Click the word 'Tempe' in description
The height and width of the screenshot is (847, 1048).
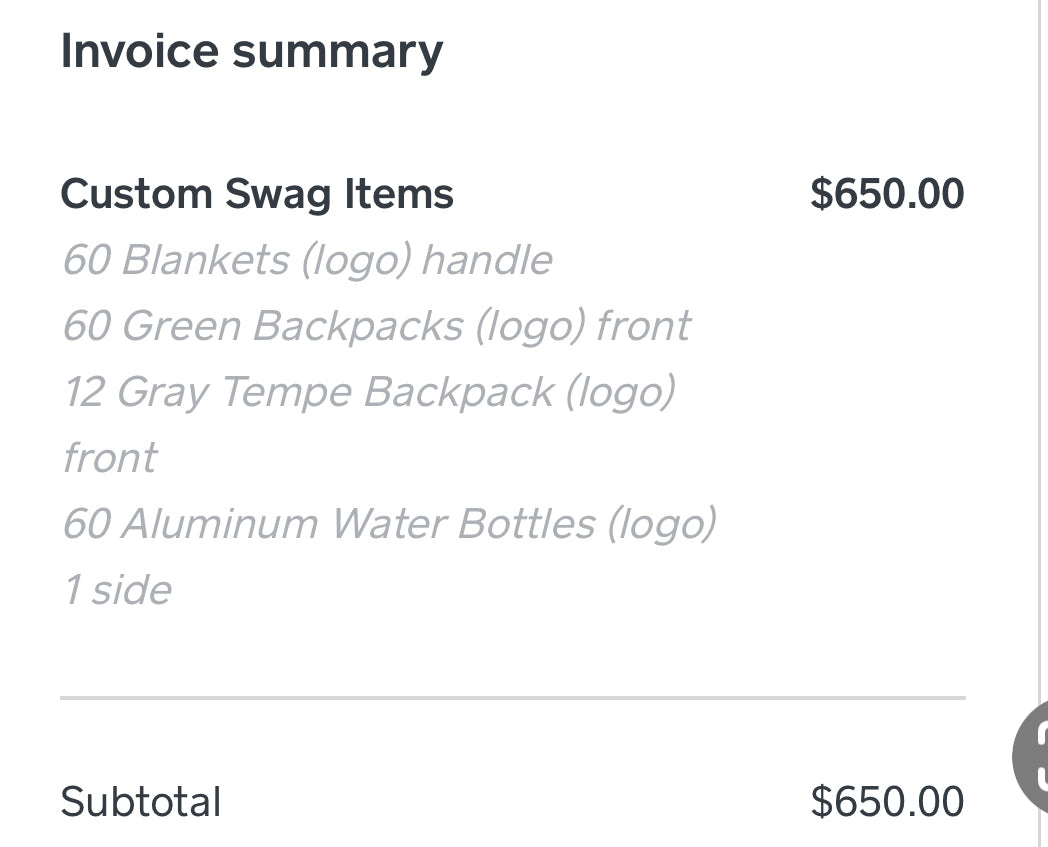pyautogui.click(x=284, y=392)
